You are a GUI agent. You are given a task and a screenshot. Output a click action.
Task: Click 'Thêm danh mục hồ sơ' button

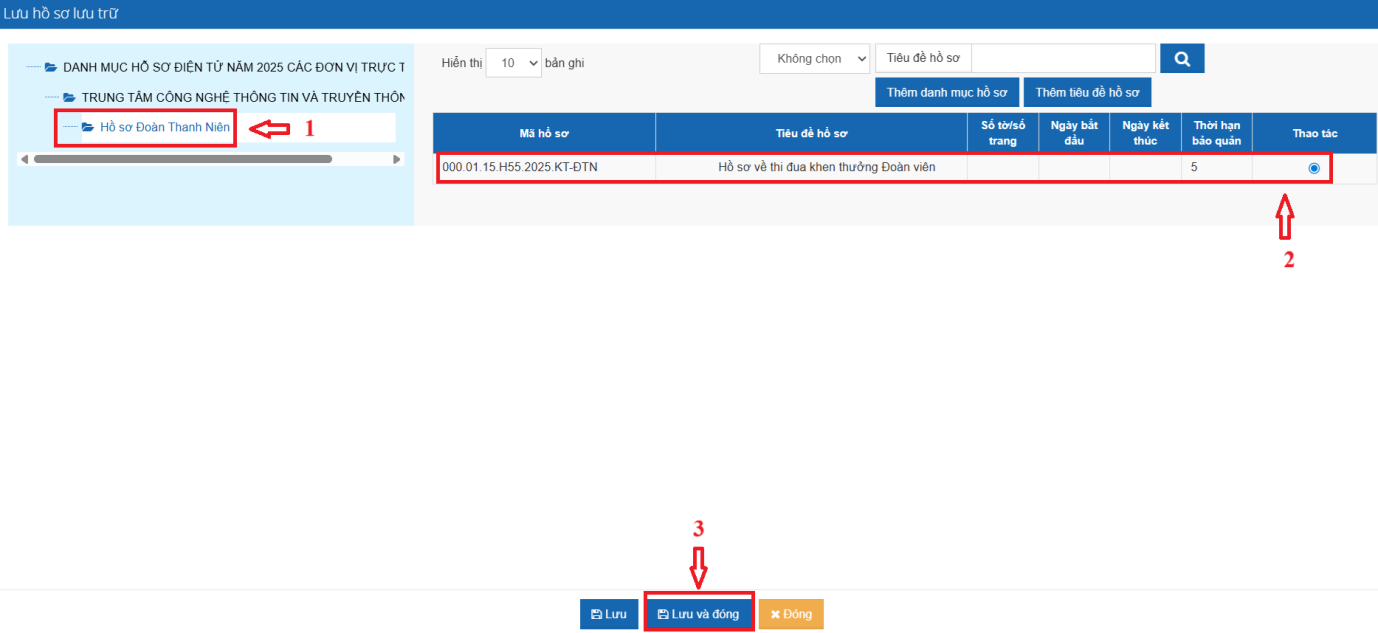(946, 92)
